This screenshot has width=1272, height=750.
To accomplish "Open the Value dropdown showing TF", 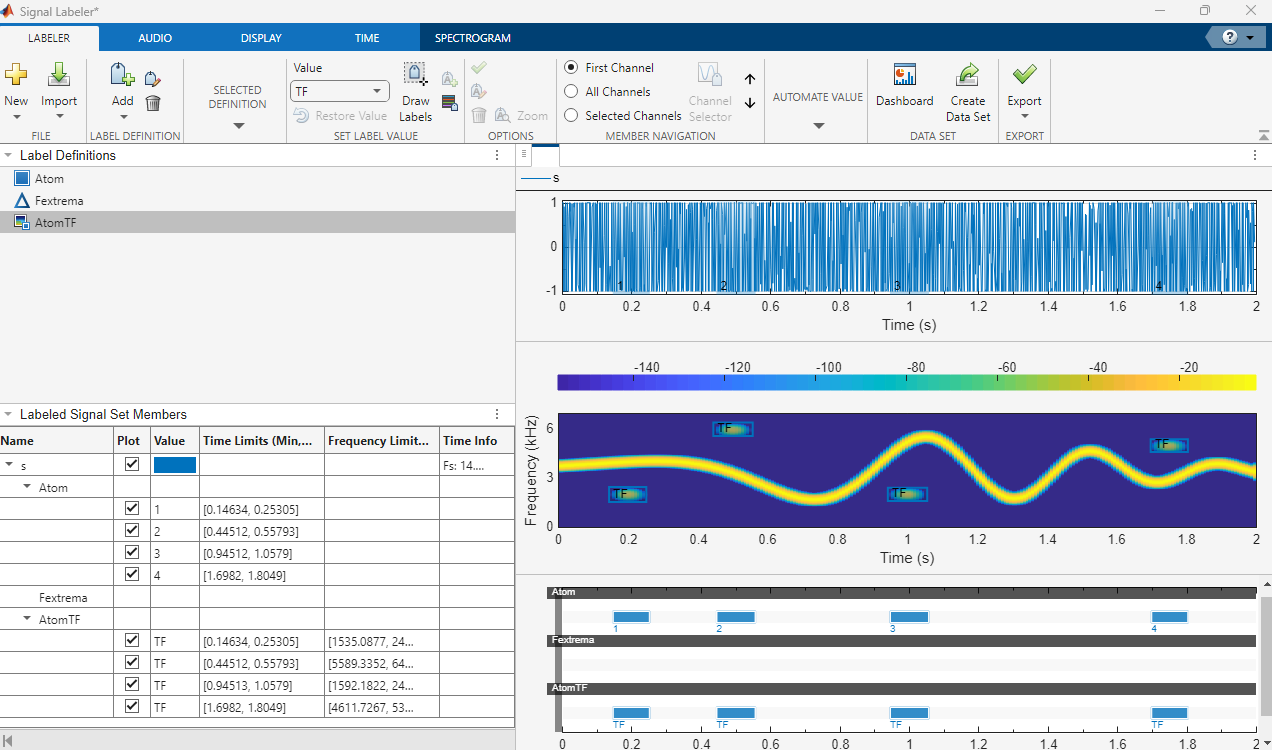I will tap(339, 91).
